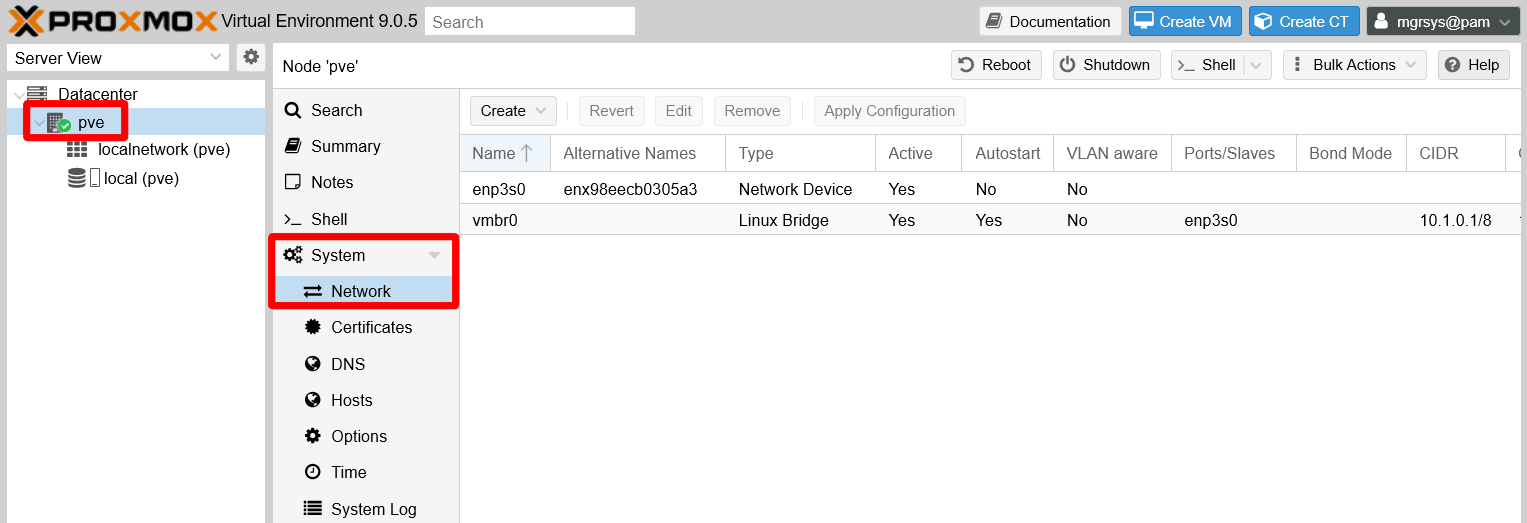Image resolution: width=1527 pixels, height=523 pixels.
Task: Click the Shell prompt icon in node menu
Action: pos(293,219)
